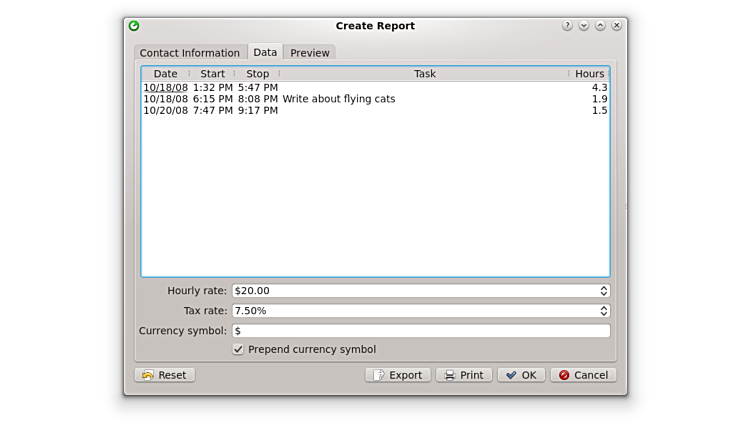752x423 pixels.
Task: Switch to the Contact Information tab
Action: pyautogui.click(x=190, y=53)
